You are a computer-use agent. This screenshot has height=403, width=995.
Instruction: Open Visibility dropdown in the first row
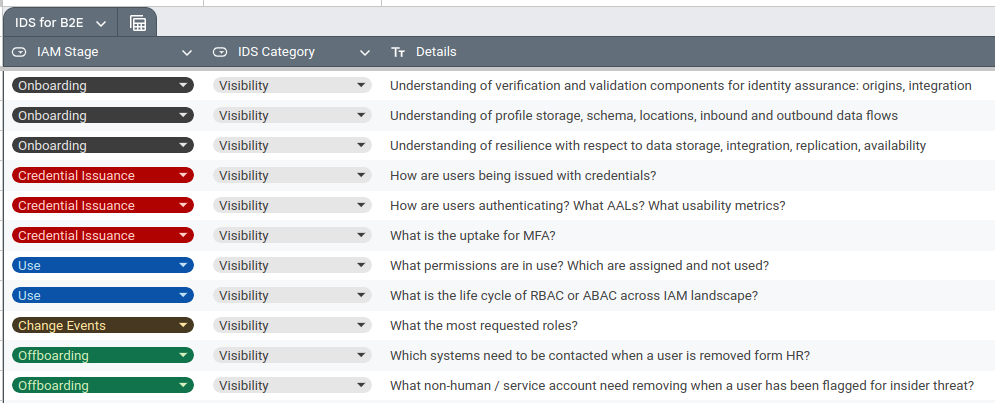292,86
